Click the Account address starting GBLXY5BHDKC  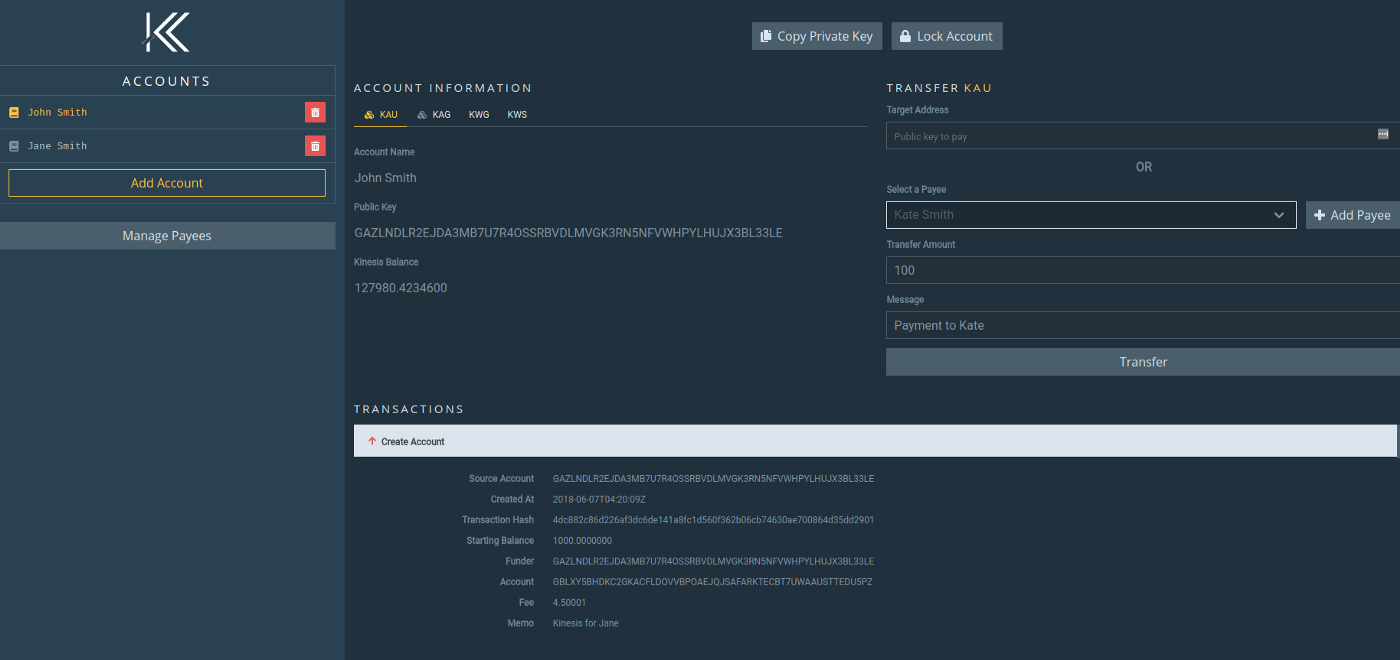712,582
